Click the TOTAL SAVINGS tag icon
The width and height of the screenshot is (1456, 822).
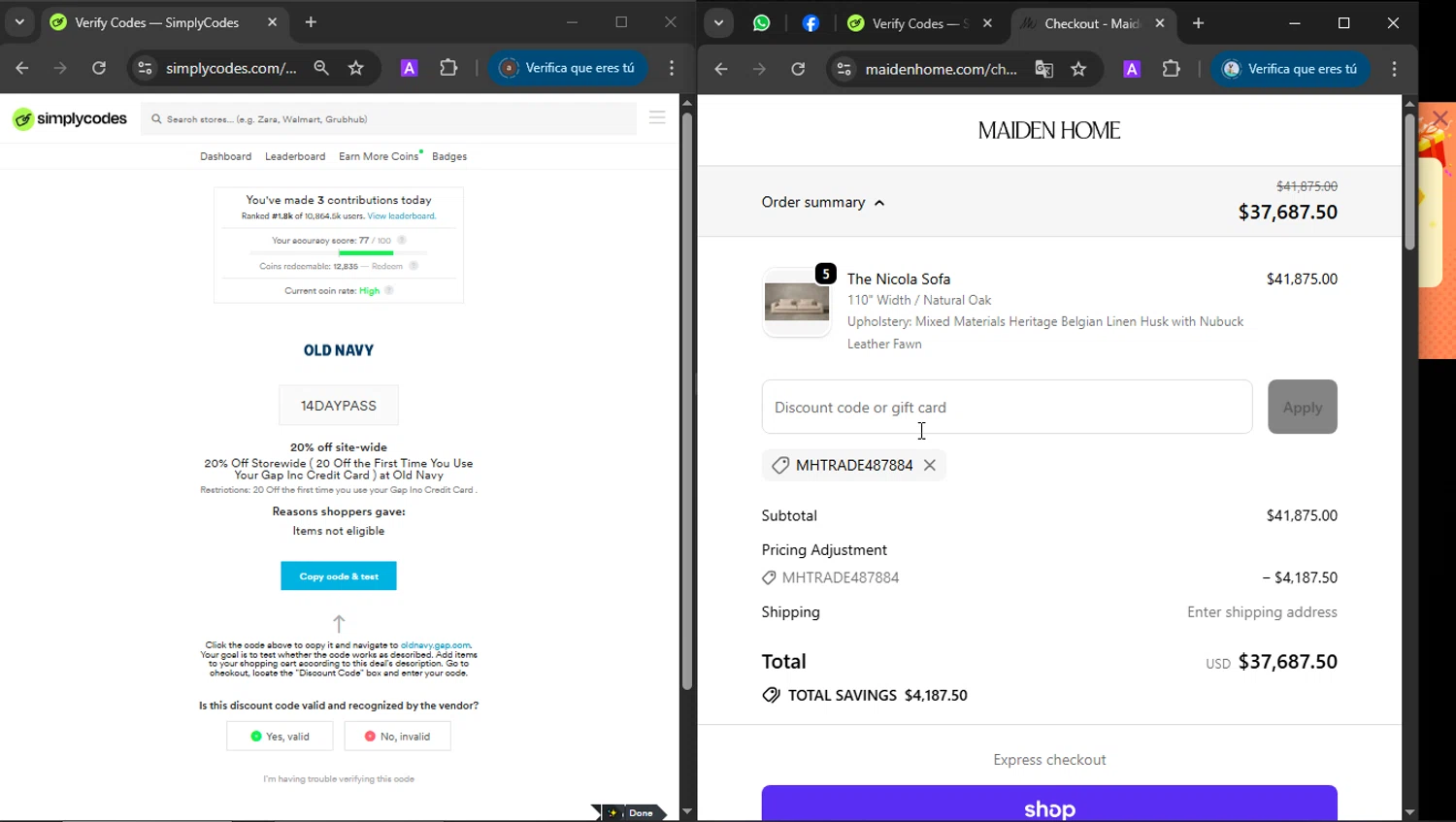tap(771, 695)
